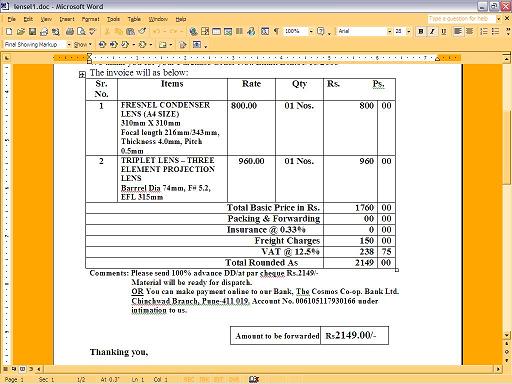Toggle Bold formatting

(421, 31)
